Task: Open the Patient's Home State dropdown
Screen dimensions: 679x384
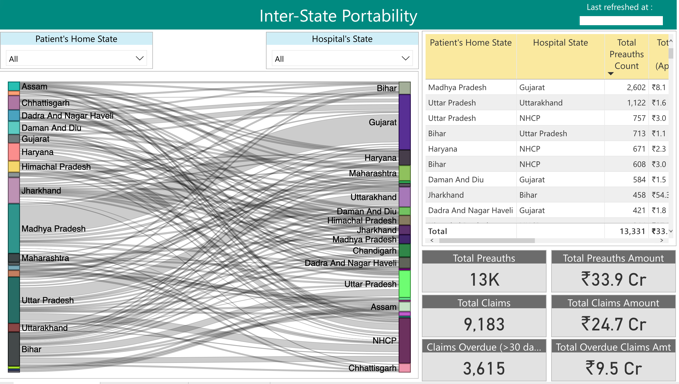Action: [76, 58]
